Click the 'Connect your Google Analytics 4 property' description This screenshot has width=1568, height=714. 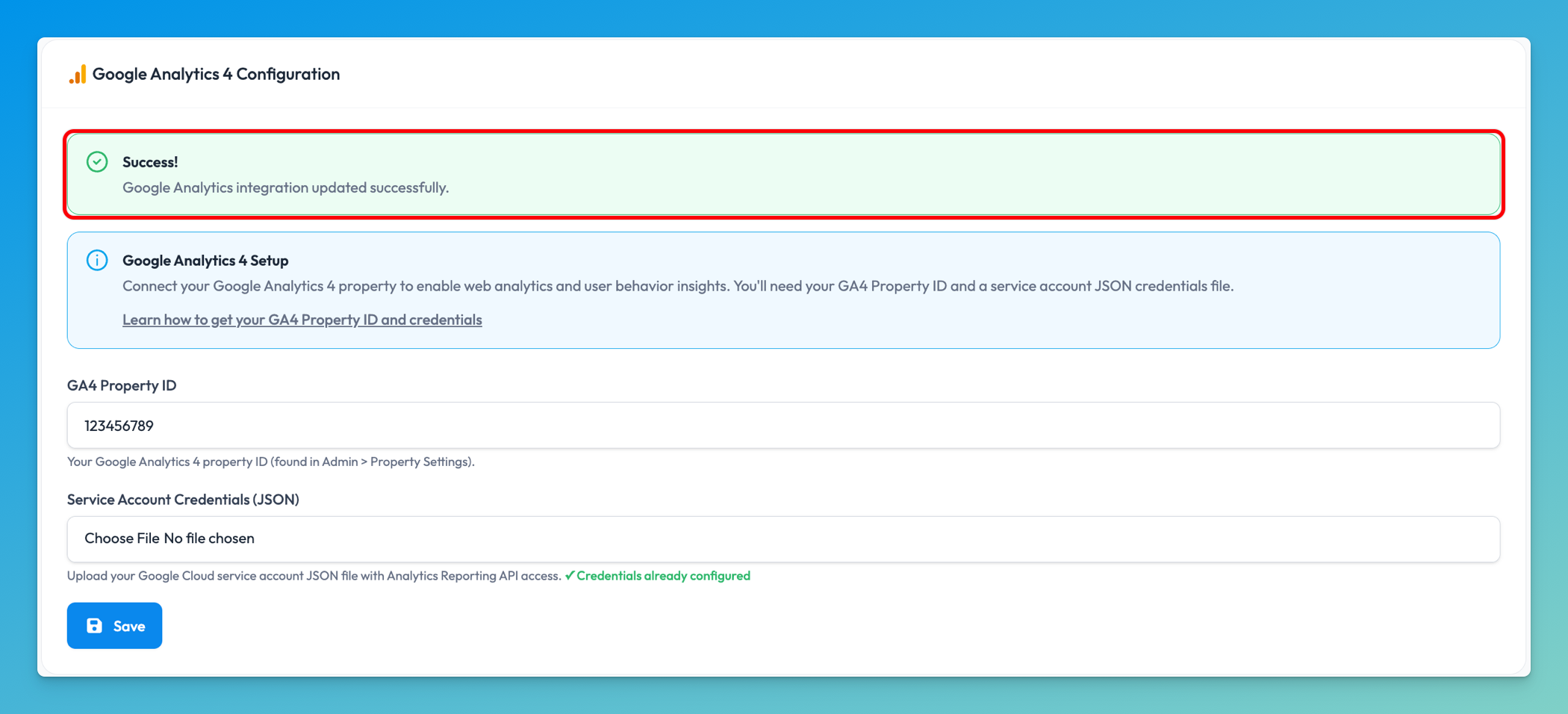[677, 286]
